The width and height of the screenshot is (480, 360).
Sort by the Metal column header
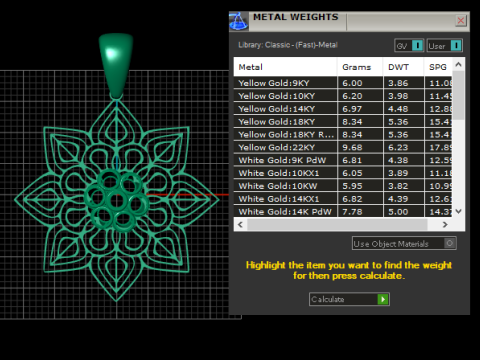coord(285,67)
